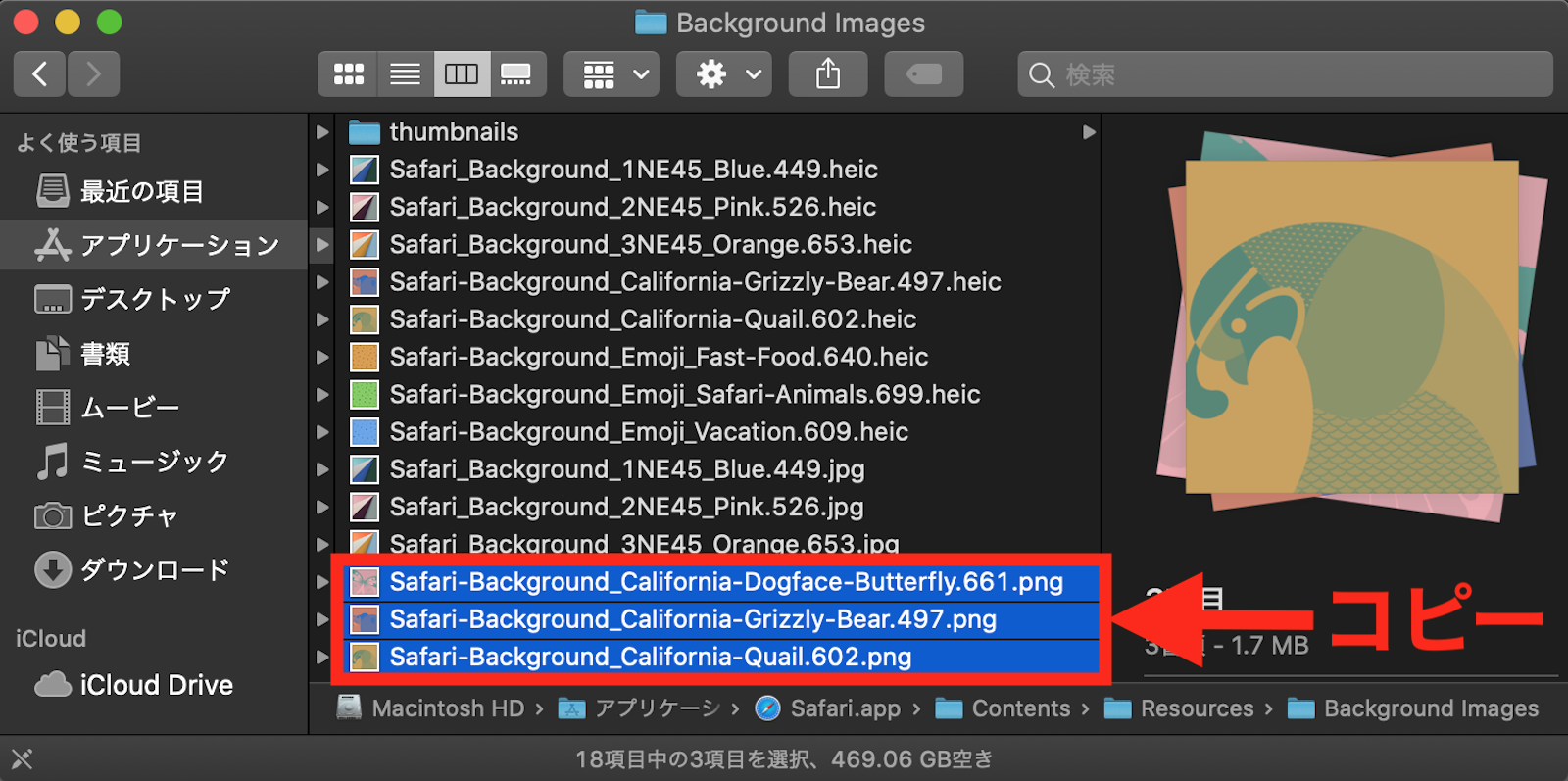Go forward to the next folder
Screen dimensions: 1568x781
click(x=94, y=74)
